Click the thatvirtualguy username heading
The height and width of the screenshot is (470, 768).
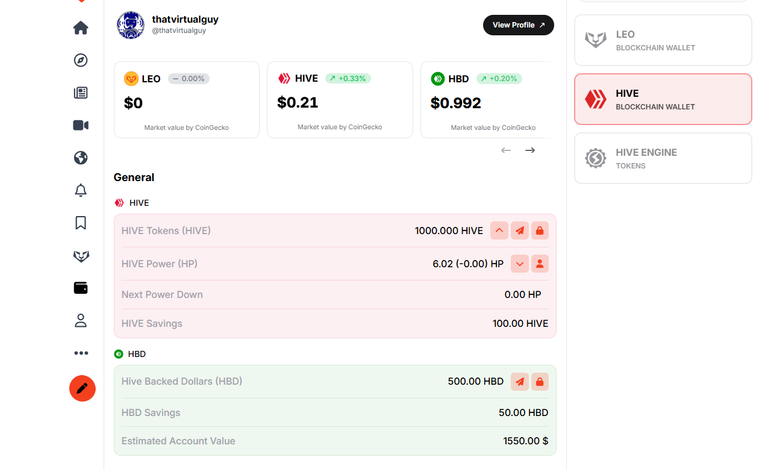pyautogui.click(x=185, y=19)
